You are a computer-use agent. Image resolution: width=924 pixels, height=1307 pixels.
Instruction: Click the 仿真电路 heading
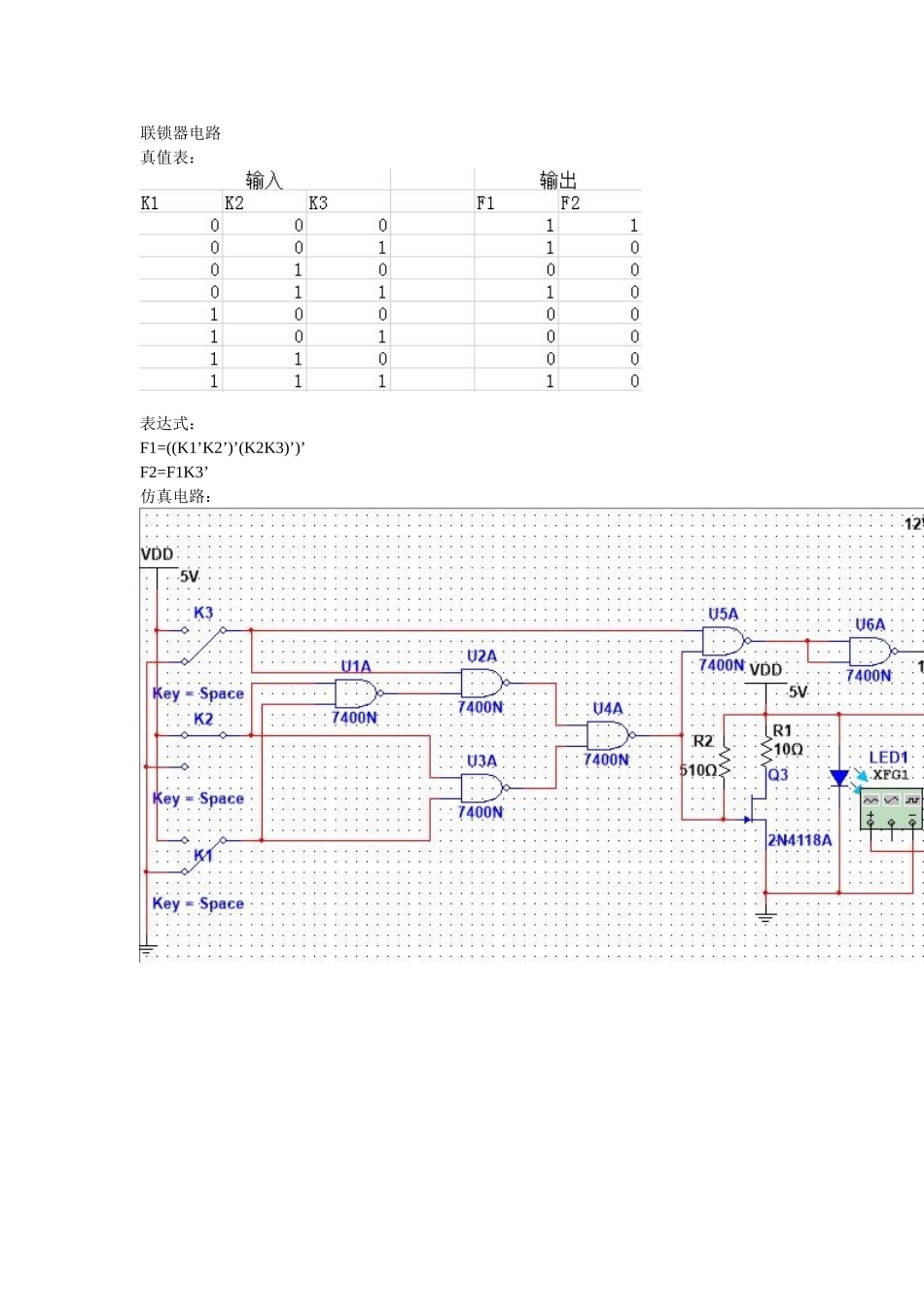(176, 496)
